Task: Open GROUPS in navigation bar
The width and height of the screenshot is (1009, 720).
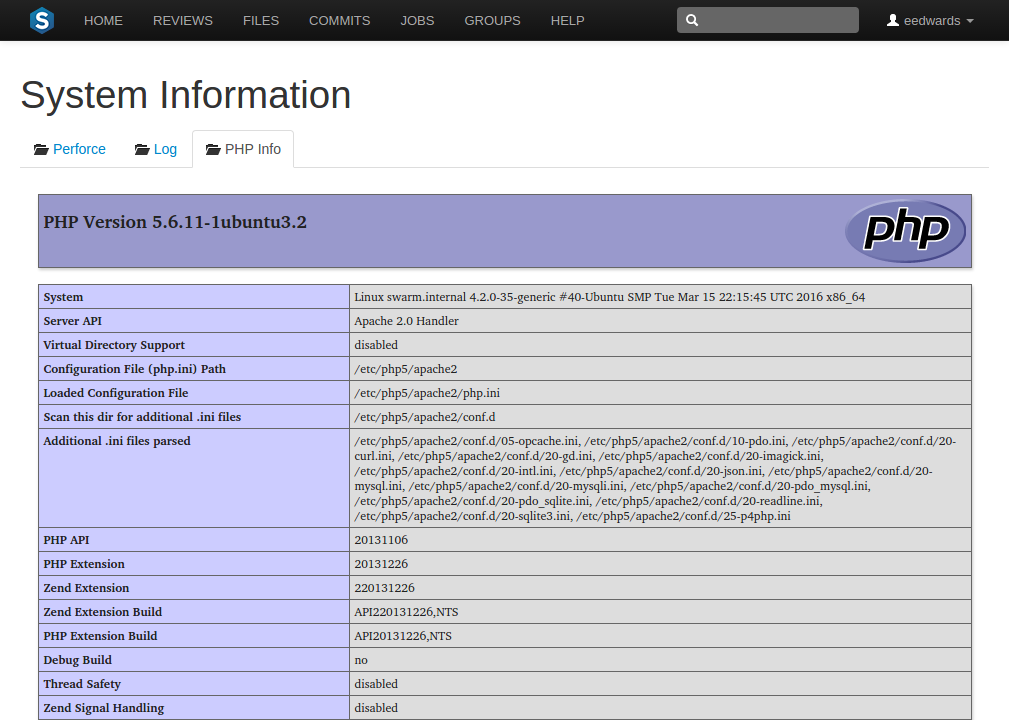Action: pyautogui.click(x=492, y=21)
